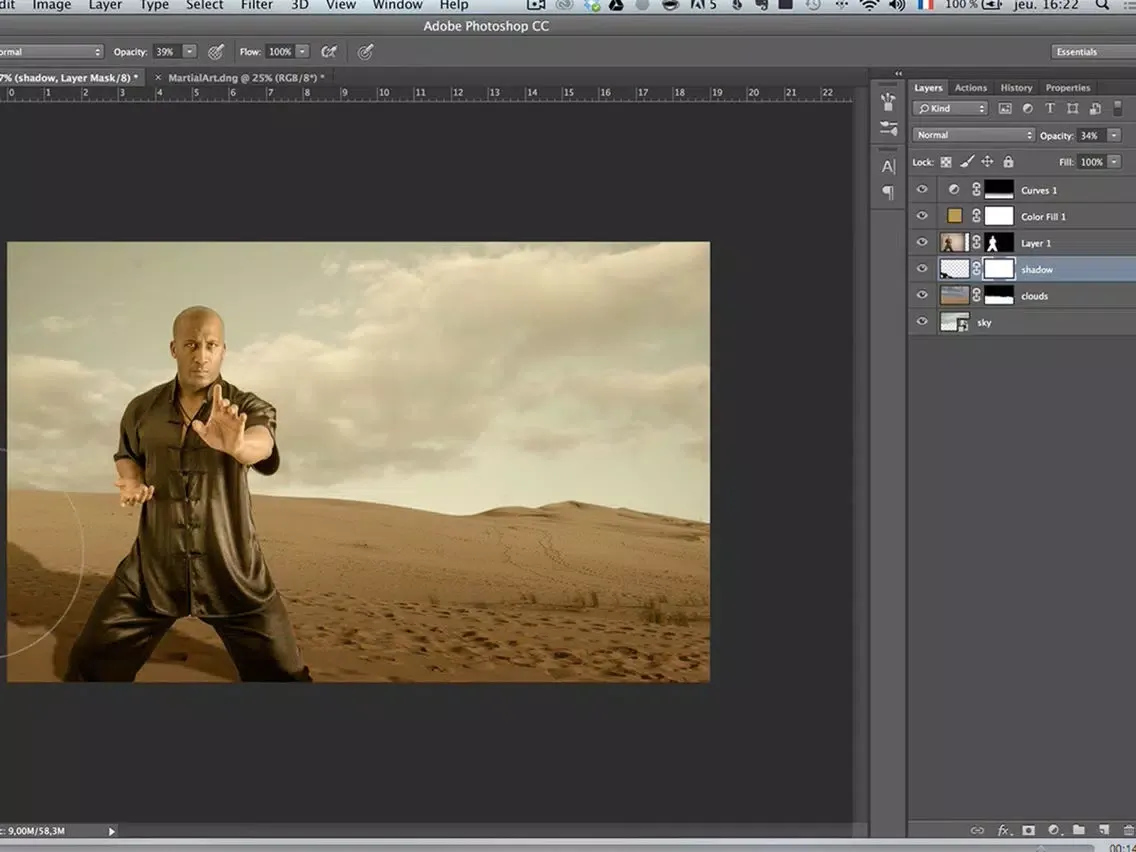Open the 3D menu
The width and height of the screenshot is (1136, 852).
tap(299, 5)
